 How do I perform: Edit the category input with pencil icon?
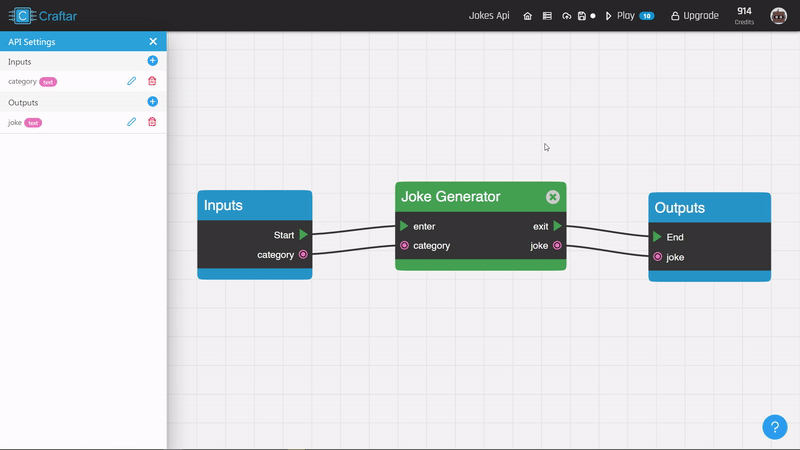click(x=131, y=81)
